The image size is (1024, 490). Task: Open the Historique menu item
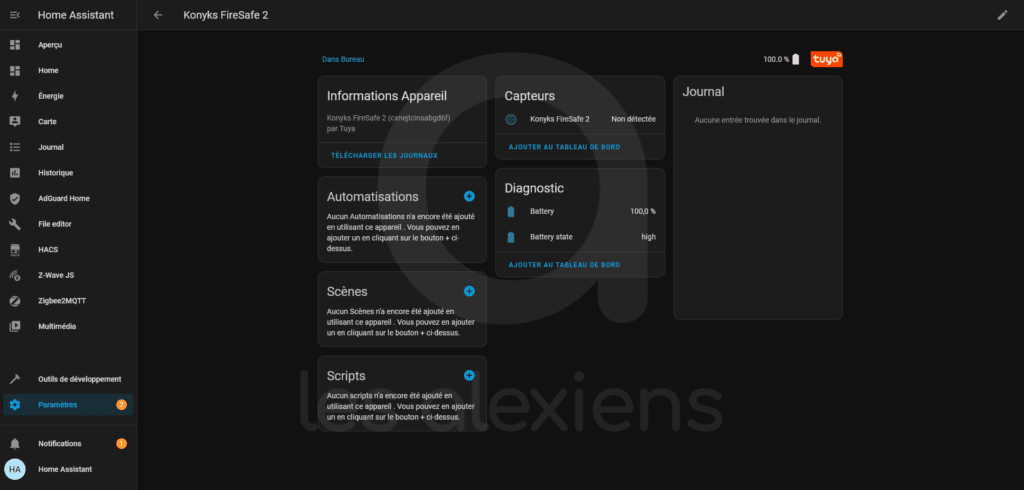tap(68, 172)
